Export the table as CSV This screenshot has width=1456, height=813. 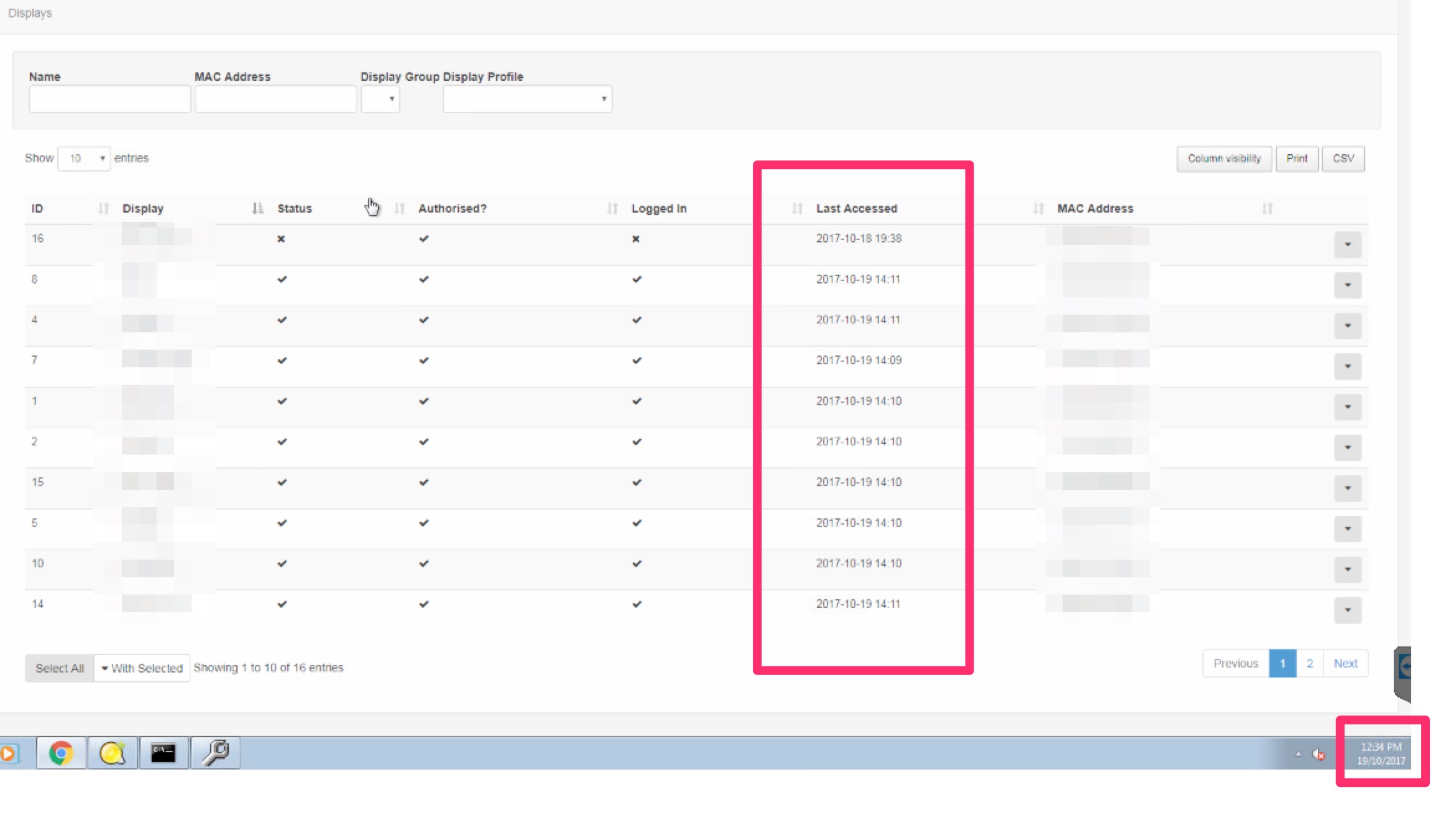click(1343, 158)
